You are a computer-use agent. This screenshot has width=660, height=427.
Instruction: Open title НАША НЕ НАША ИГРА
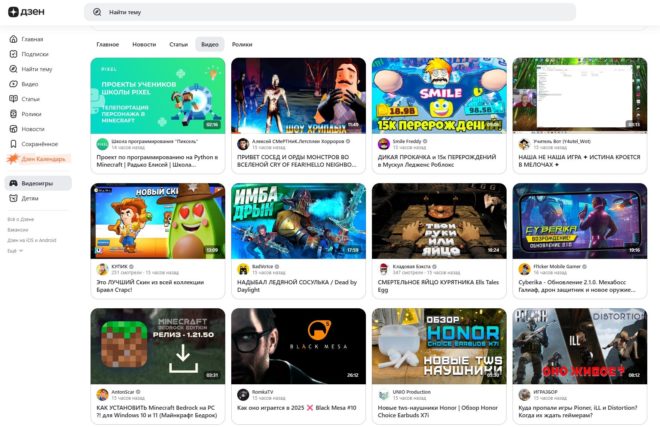pyautogui.click(x=579, y=160)
